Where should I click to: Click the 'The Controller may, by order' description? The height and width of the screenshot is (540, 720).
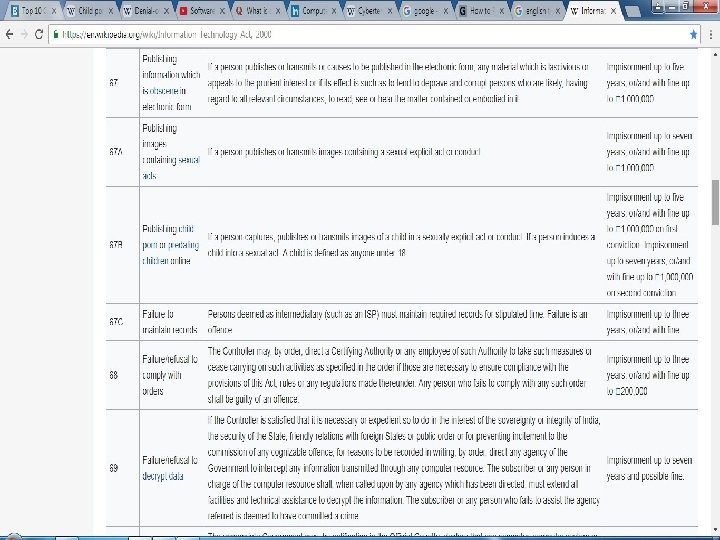pos(399,375)
